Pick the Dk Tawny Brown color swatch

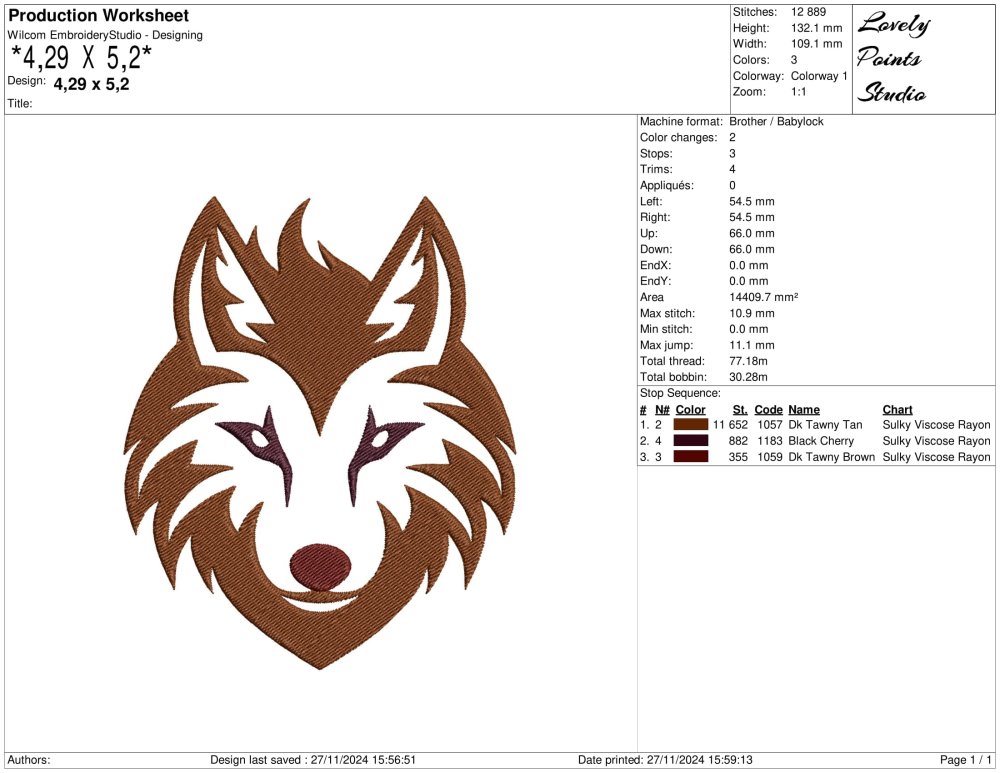coord(691,457)
